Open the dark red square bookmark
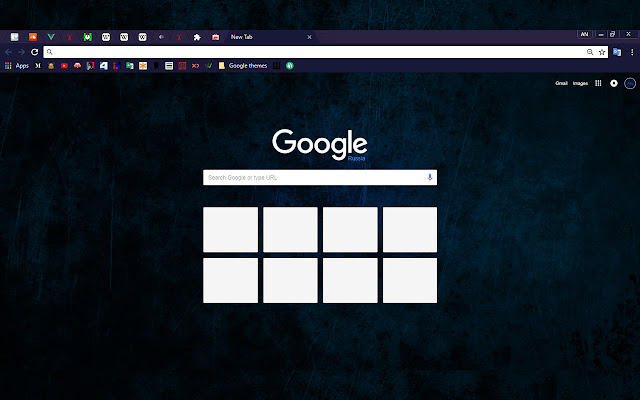Image resolution: width=640 pixels, height=400 pixels. (182, 66)
